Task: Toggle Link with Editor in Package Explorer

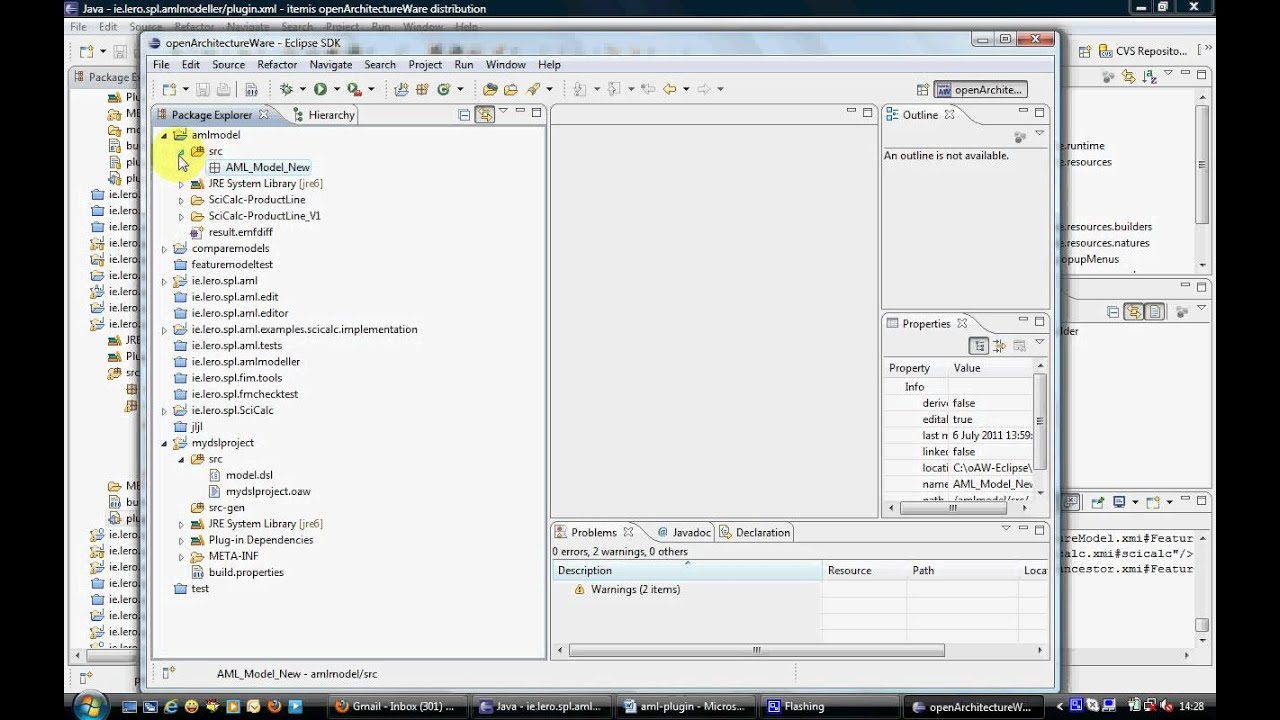Action: pyautogui.click(x=485, y=115)
